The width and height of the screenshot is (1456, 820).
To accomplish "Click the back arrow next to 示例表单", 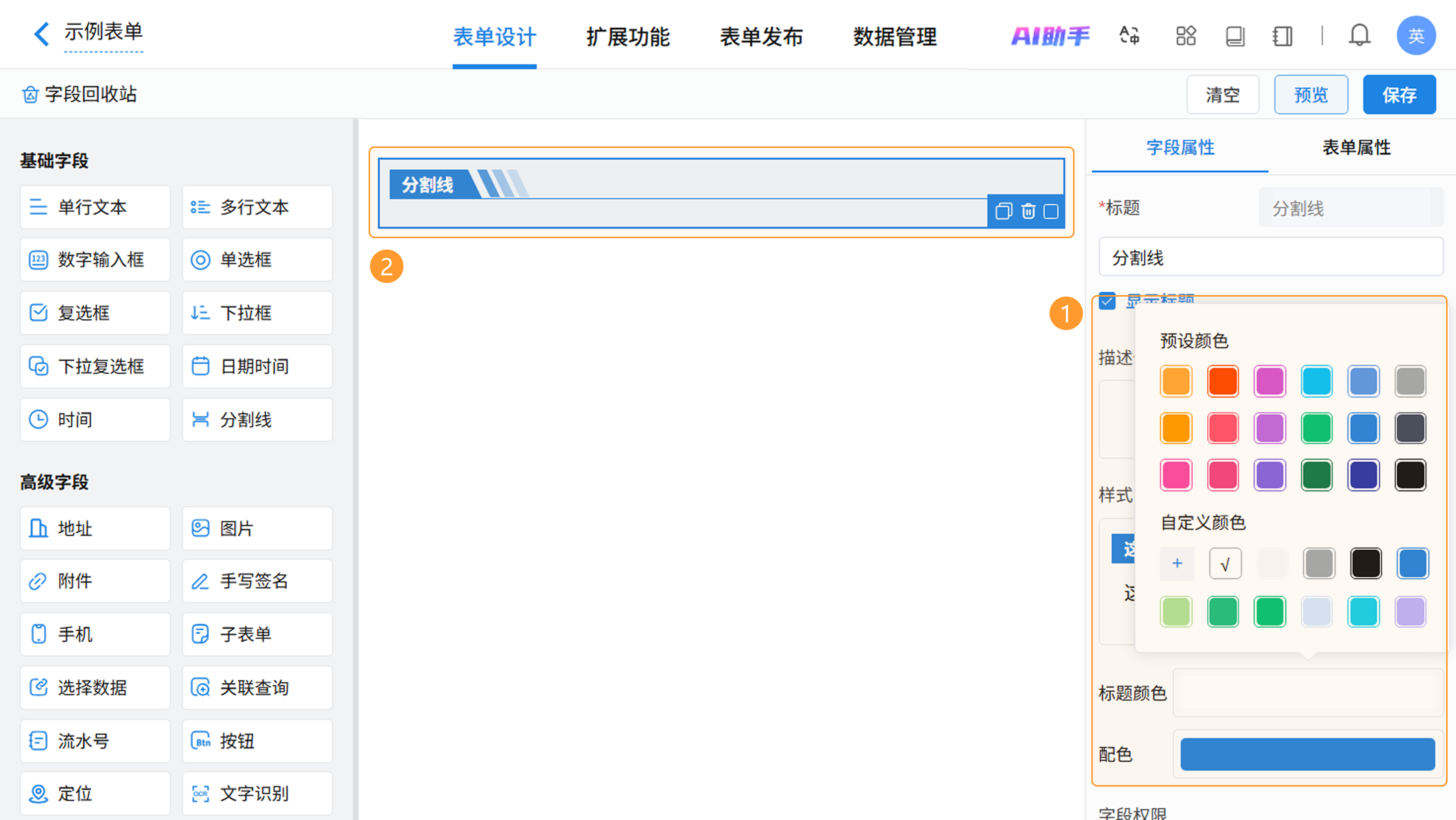I will tap(41, 34).
